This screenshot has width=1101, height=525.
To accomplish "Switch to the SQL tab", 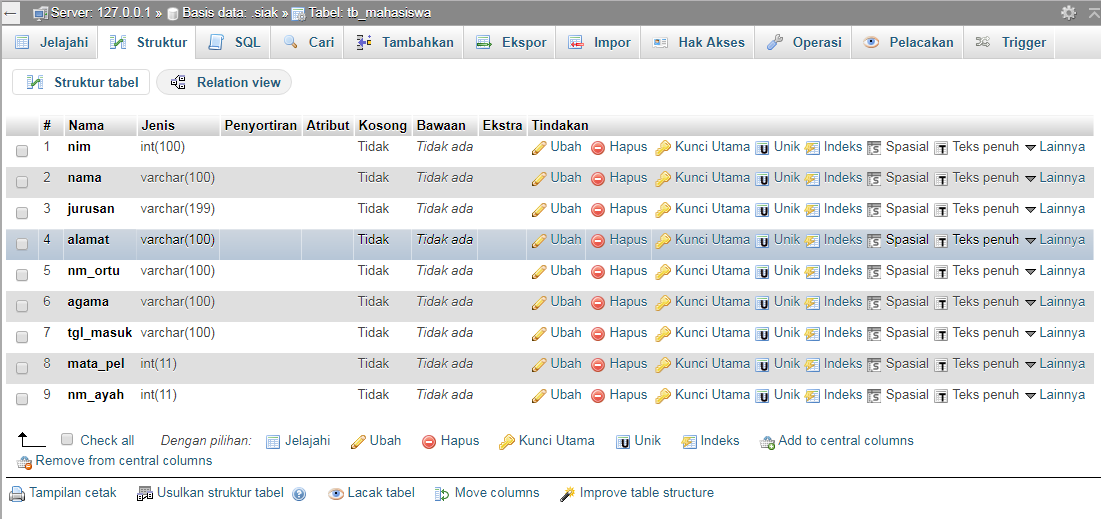I will coord(235,42).
